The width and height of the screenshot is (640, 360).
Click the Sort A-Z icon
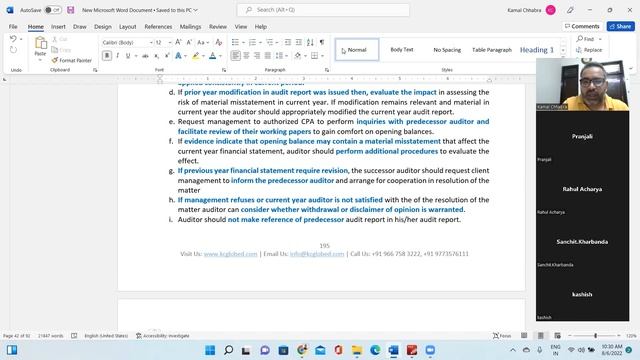[x=310, y=42]
